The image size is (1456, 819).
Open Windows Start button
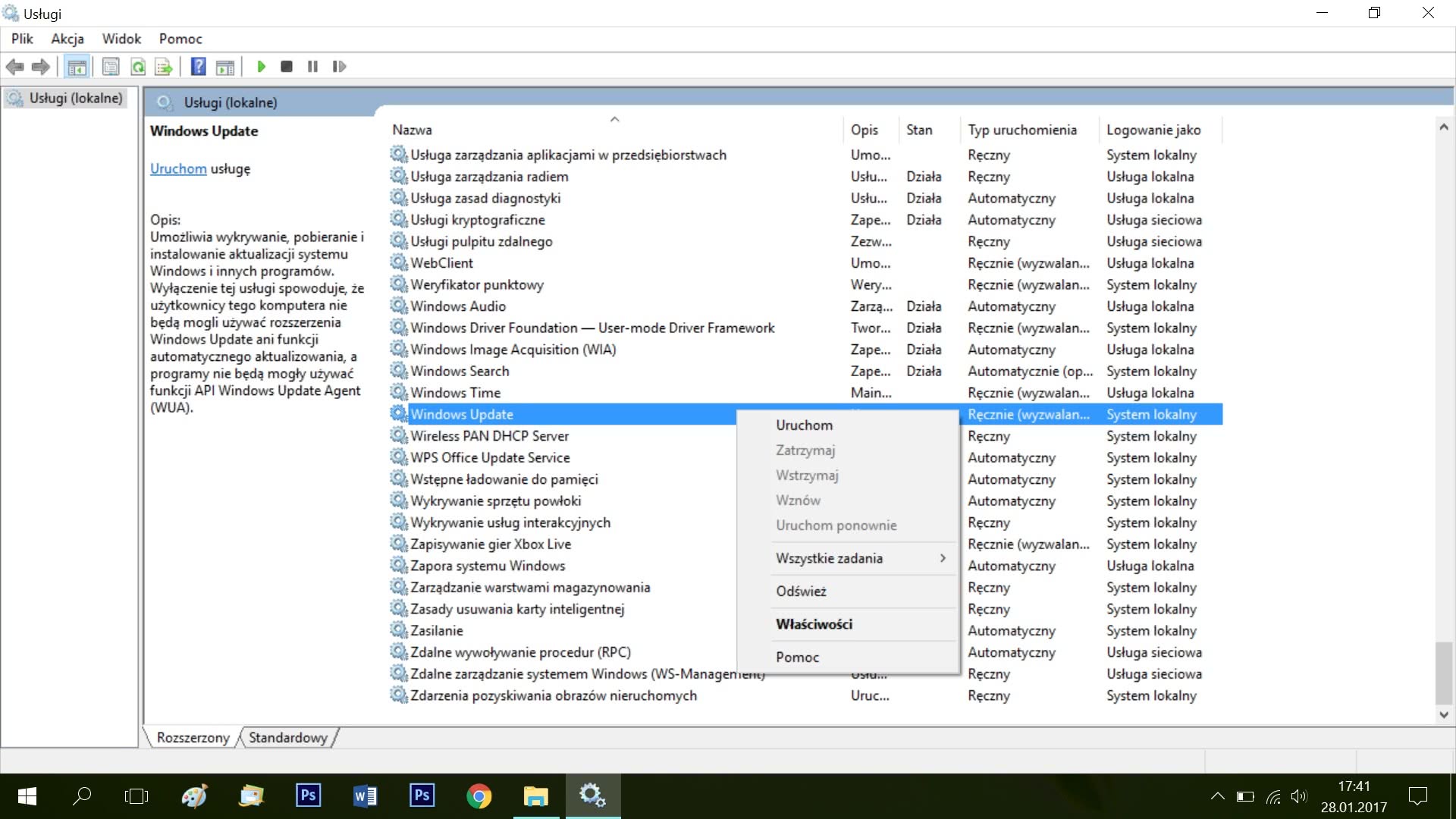click(27, 796)
